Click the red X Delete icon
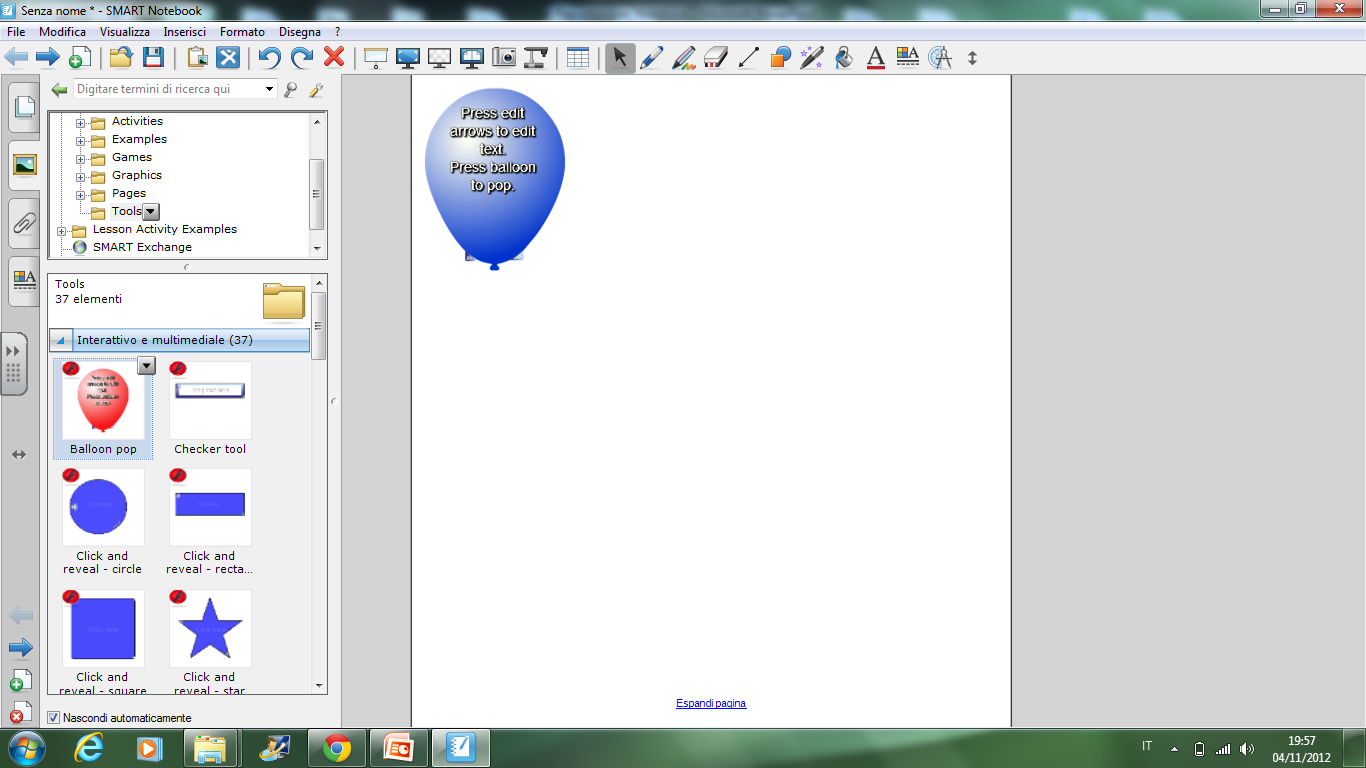This screenshot has height=768, width=1366. pos(334,57)
